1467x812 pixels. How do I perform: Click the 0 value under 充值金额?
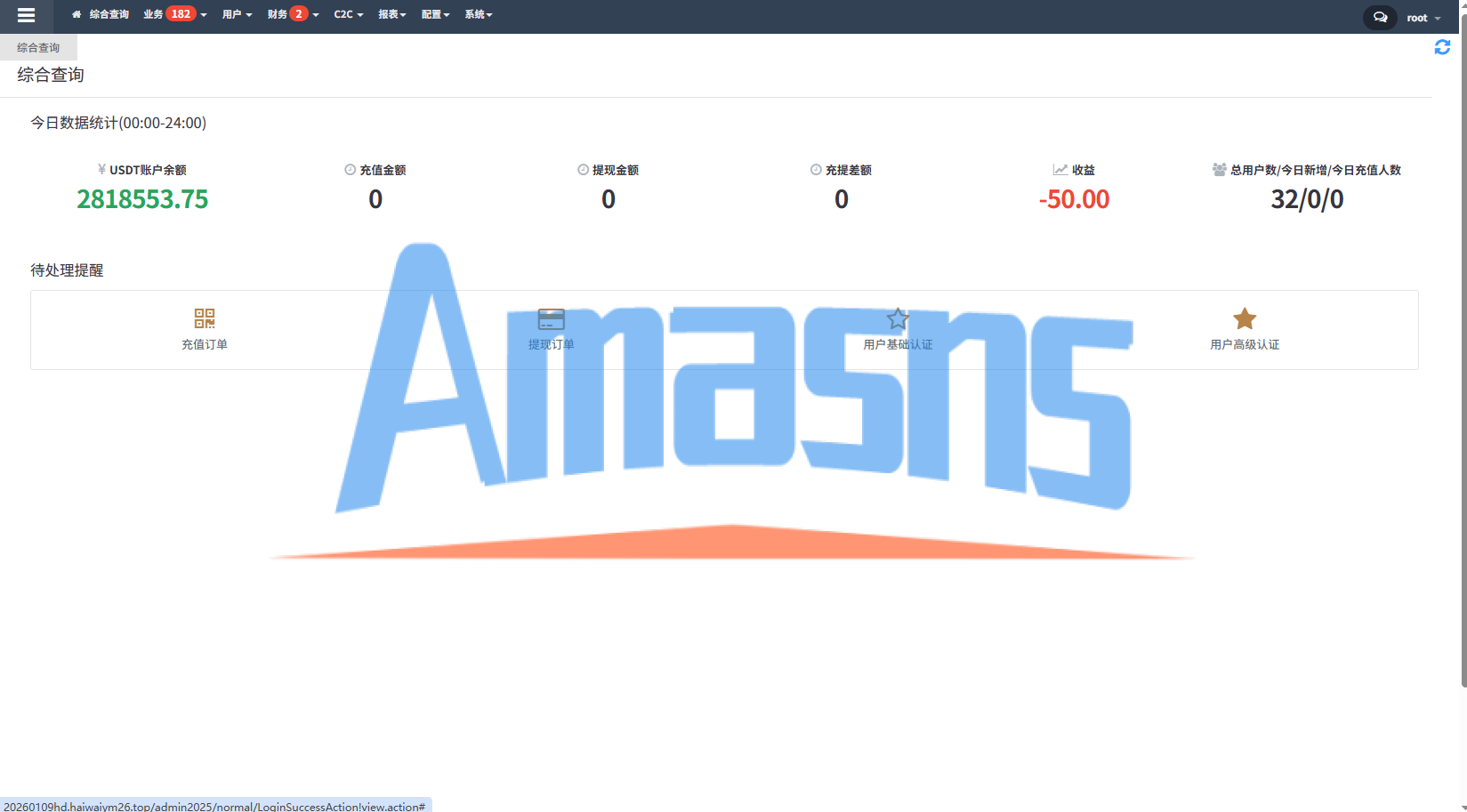pyautogui.click(x=375, y=199)
